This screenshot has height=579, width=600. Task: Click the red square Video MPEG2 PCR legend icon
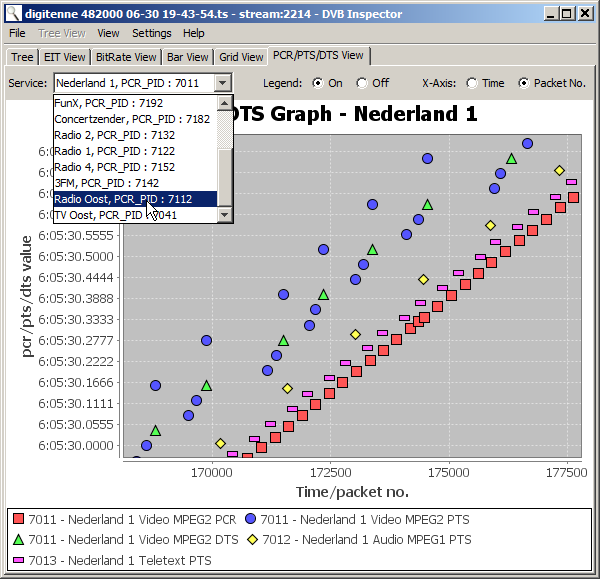17,519
